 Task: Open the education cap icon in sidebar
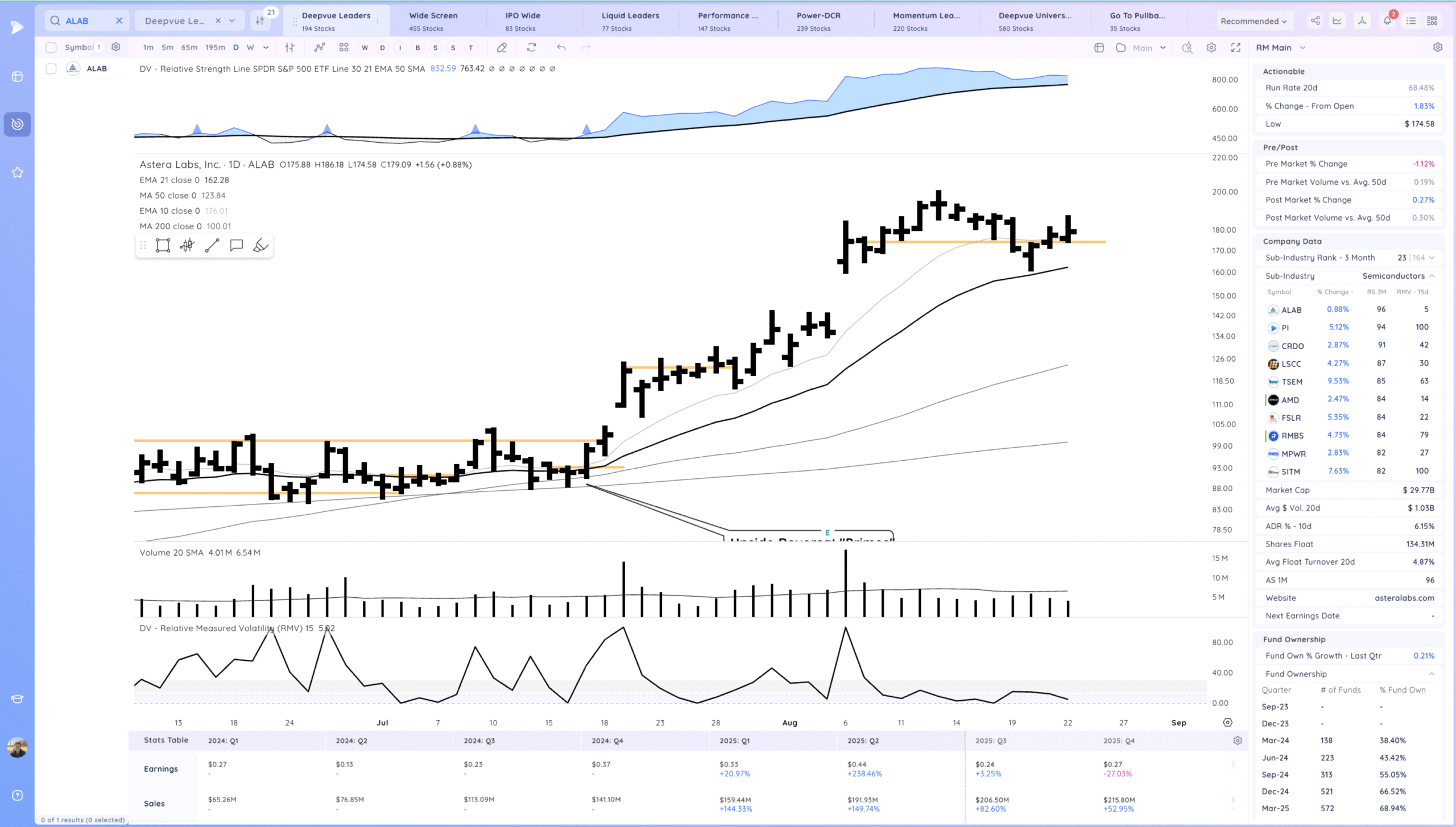(17, 700)
